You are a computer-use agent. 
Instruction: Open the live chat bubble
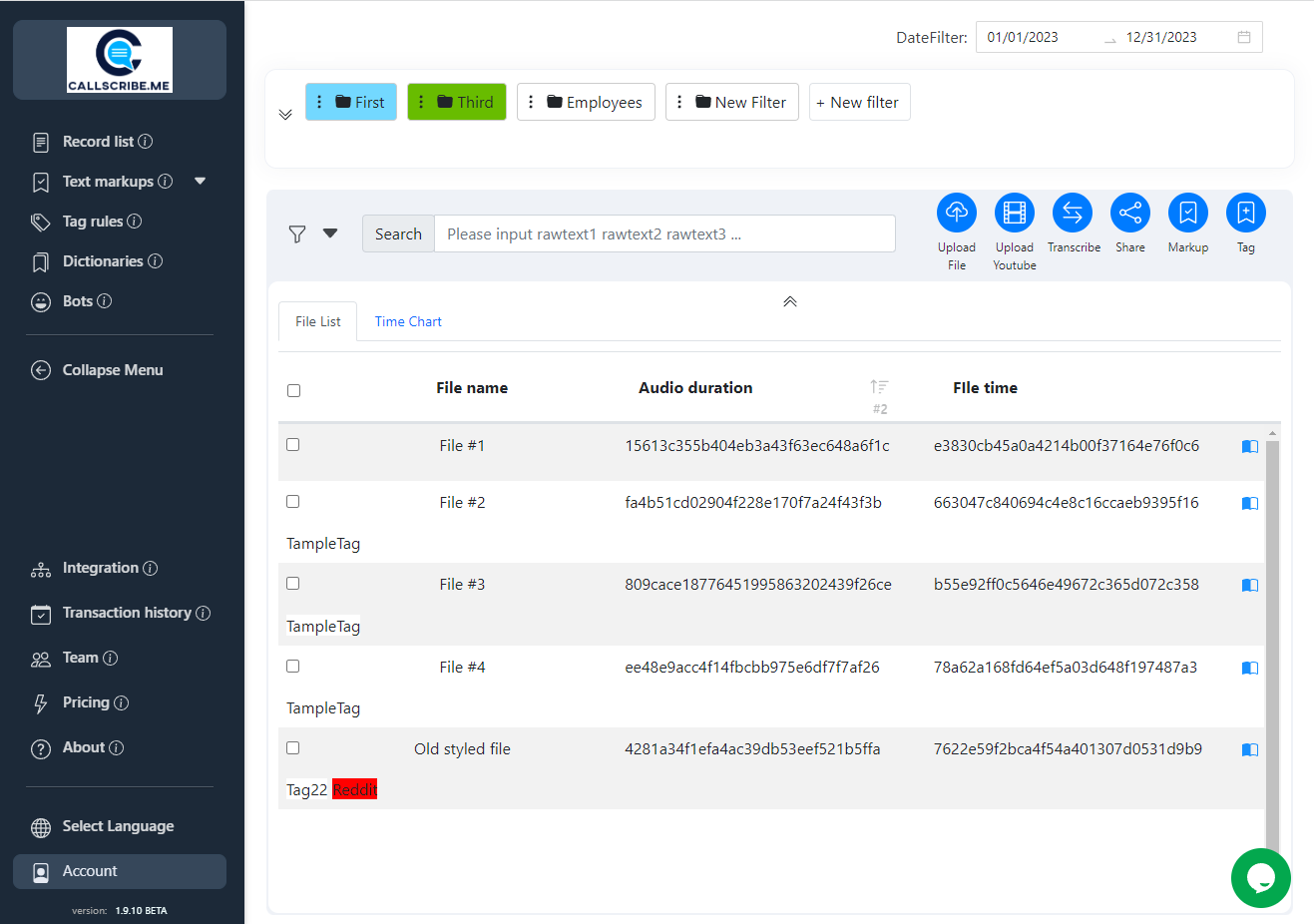coord(1260,878)
